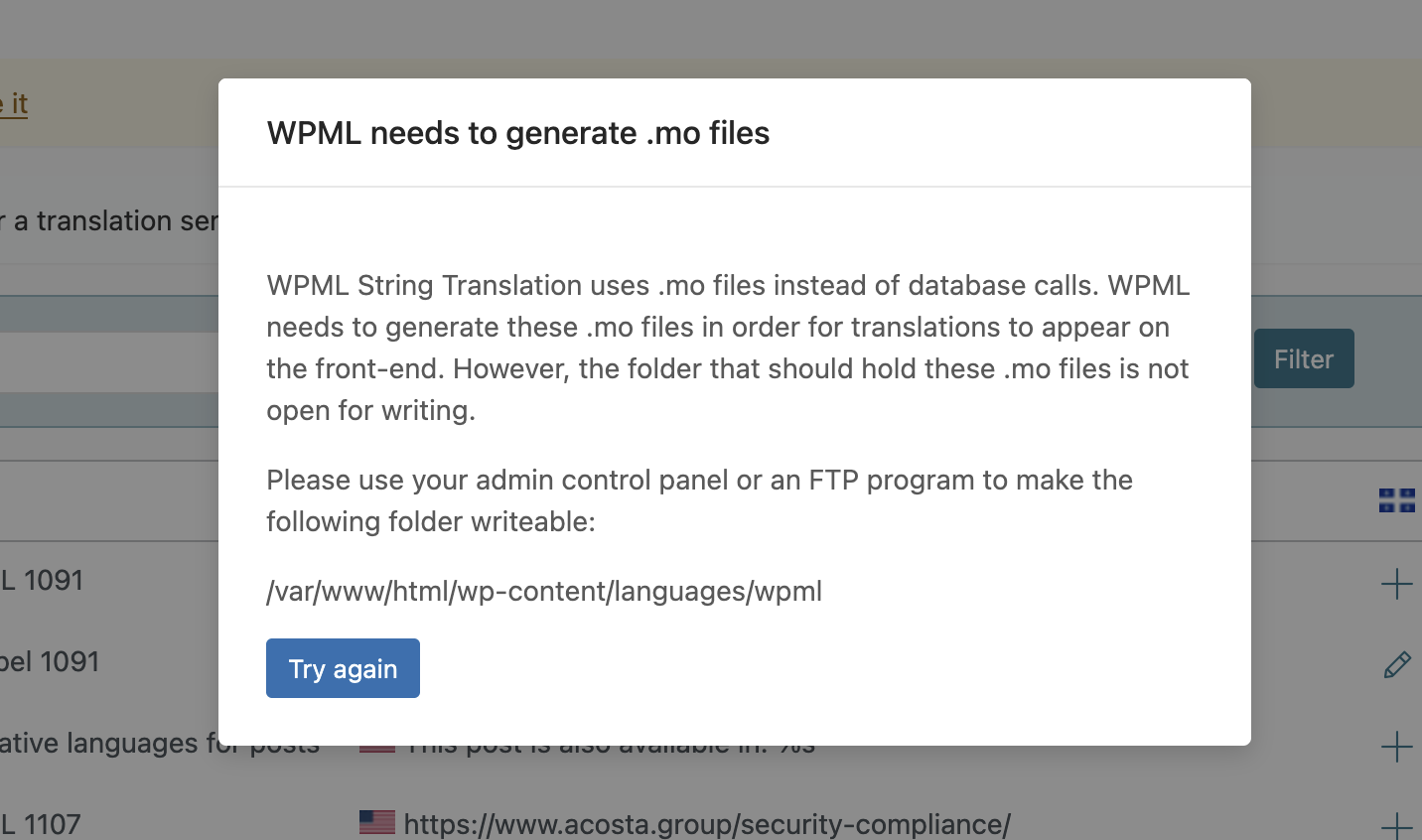1422x840 pixels.
Task: Click the /var/www/html/wp-content/languages/wpml folder path
Action: tap(544, 591)
